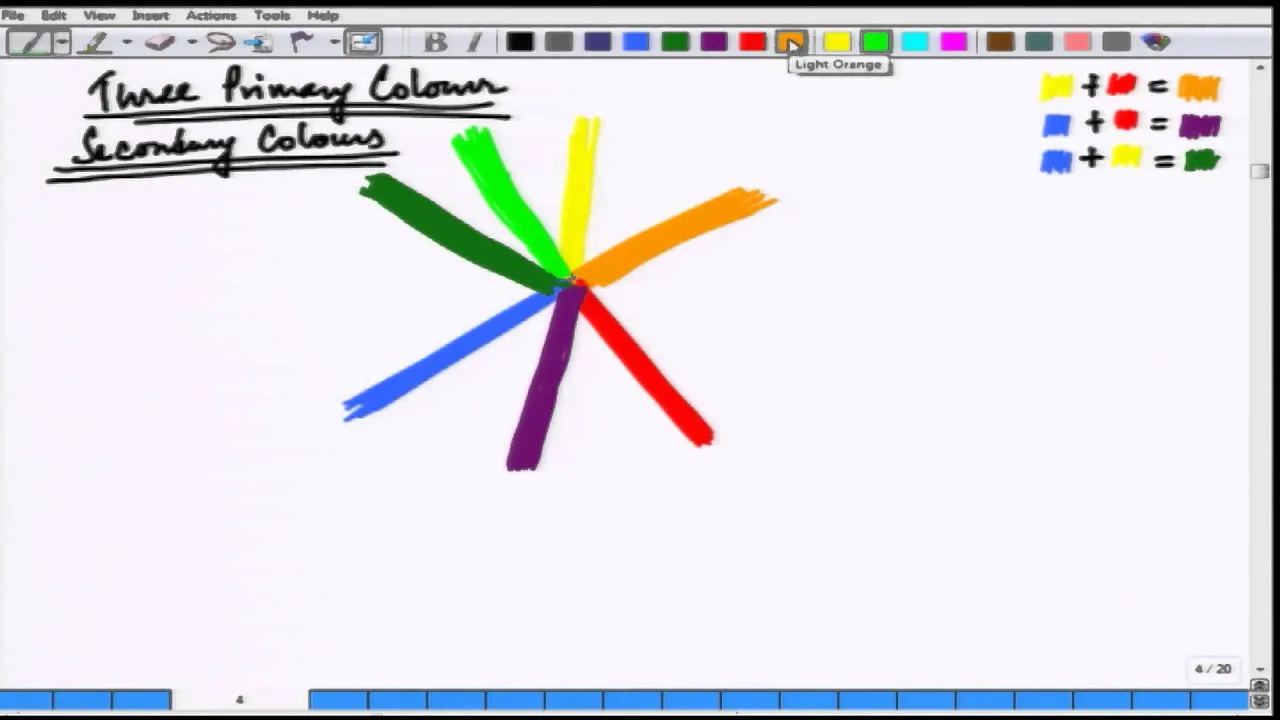Click the current page 4 marker
This screenshot has width=1280, height=720.
point(240,699)
